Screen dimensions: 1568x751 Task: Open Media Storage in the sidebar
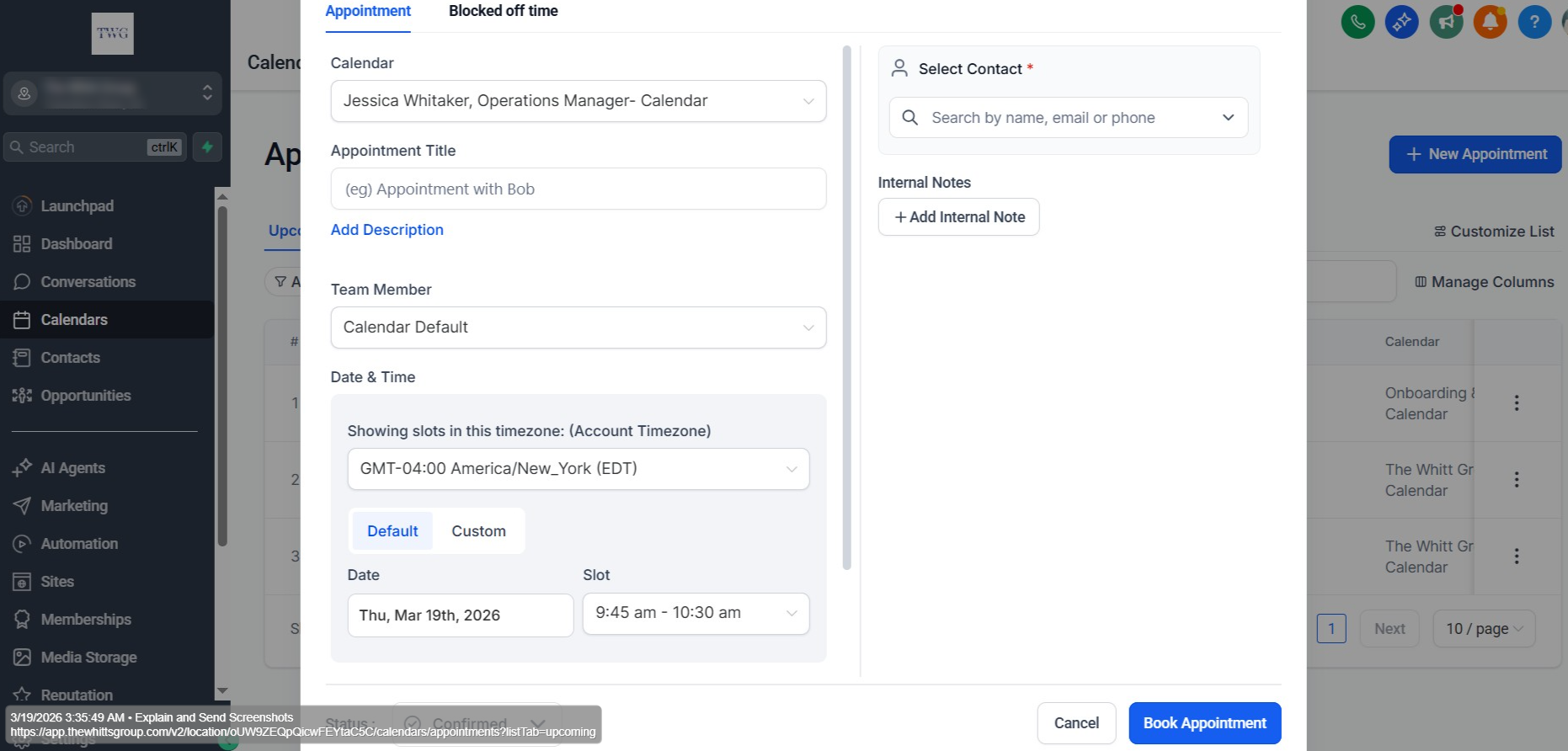[x=88, y=658]
